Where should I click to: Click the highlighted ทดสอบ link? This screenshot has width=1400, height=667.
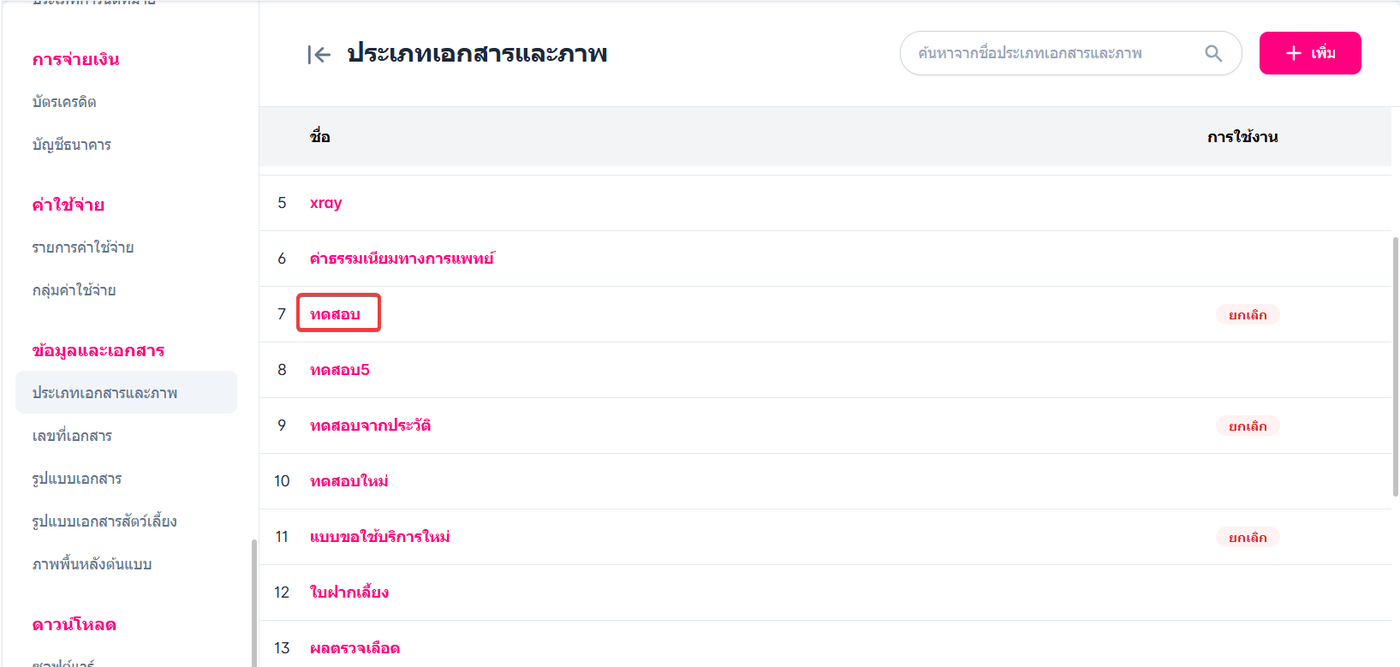pyautogui.click(x=335, y=315)
